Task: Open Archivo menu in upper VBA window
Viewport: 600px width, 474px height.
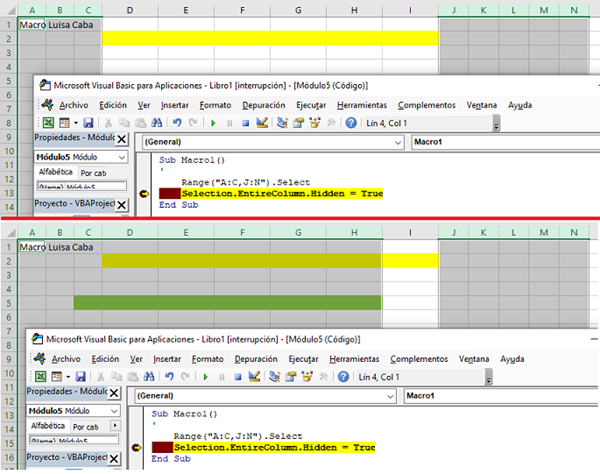Action: coord(74,105)
